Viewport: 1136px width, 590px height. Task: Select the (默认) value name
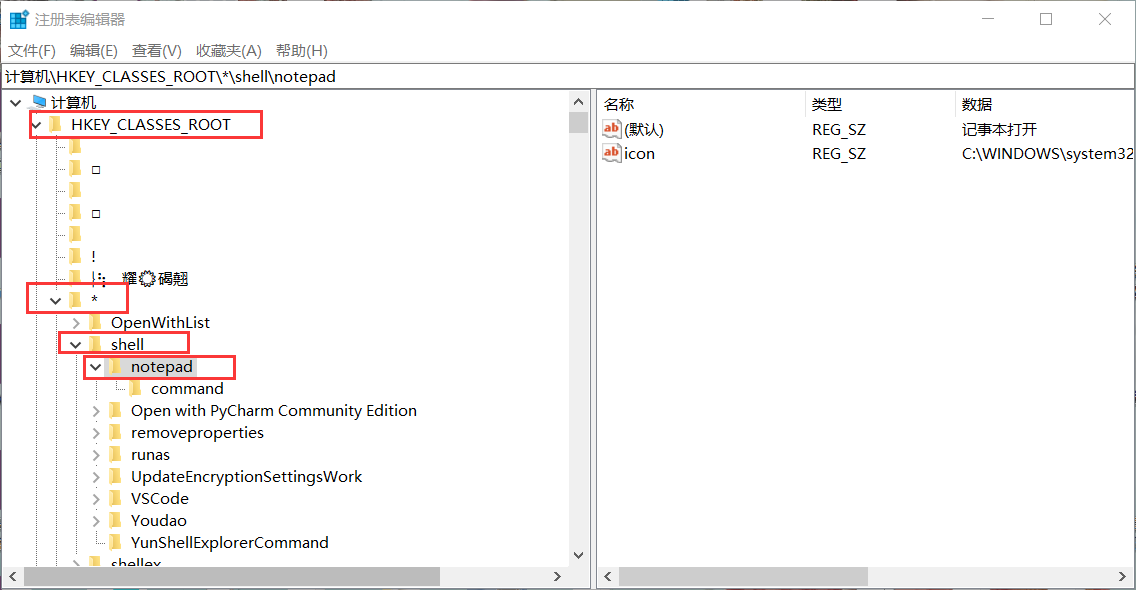644,130
